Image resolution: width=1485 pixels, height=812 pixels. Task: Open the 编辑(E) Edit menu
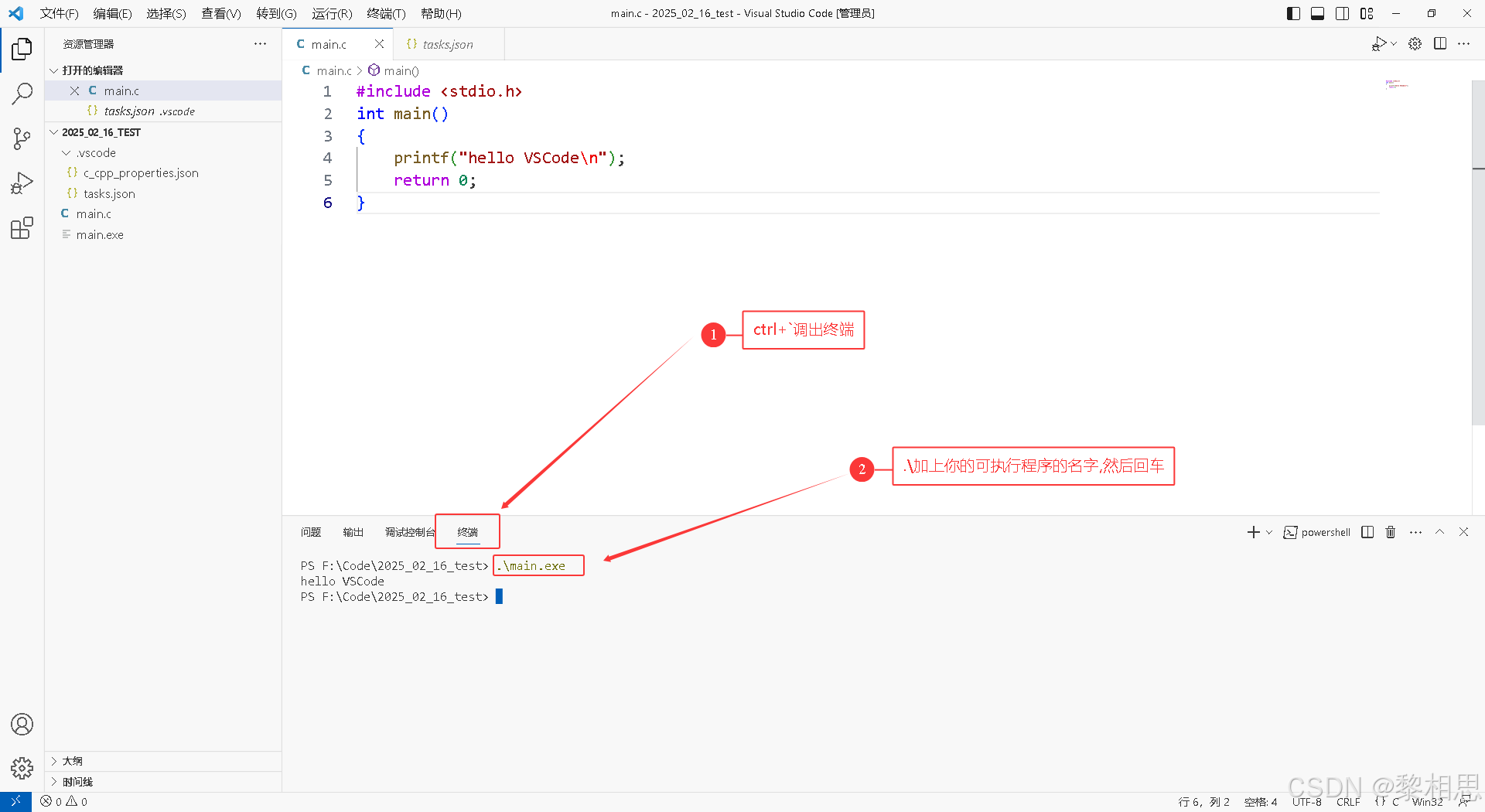pos(112,13)
